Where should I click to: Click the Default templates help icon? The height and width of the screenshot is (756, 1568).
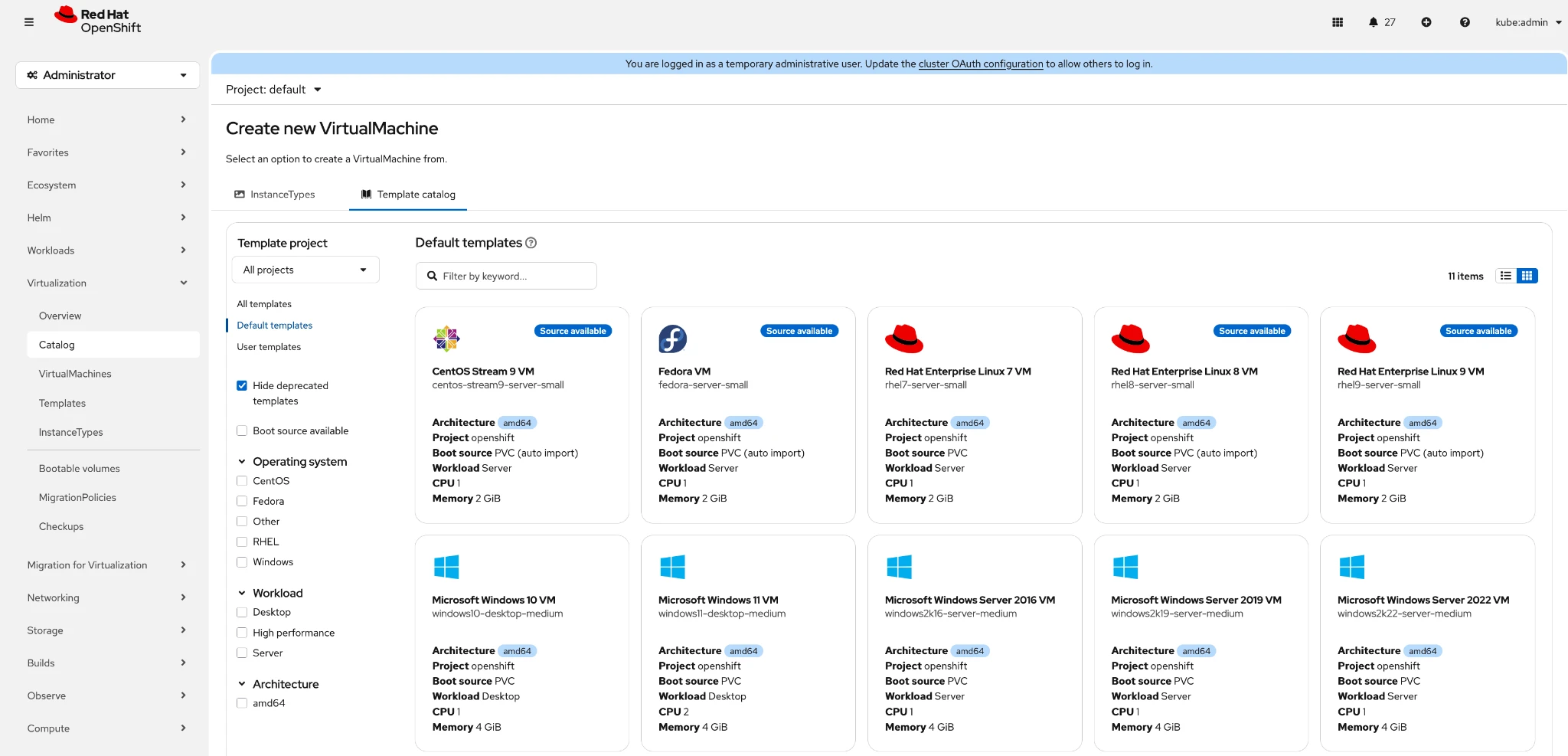pyautogui.click(x=531, y=243)
